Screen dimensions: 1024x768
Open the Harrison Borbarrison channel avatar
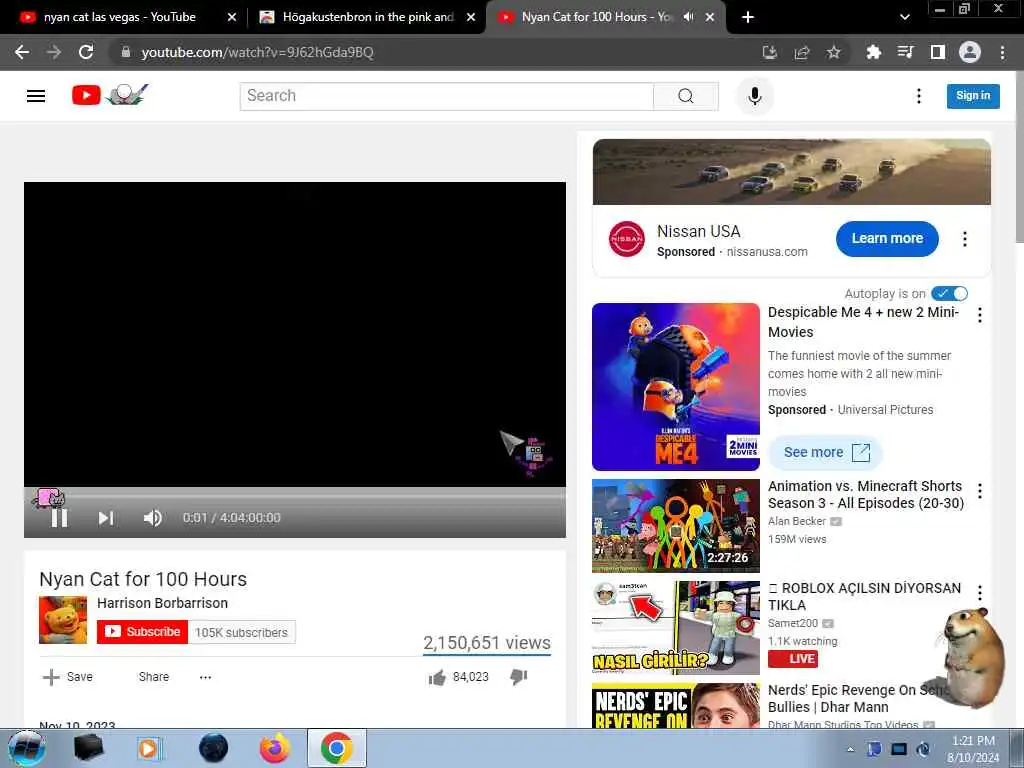tap(63, 620)
